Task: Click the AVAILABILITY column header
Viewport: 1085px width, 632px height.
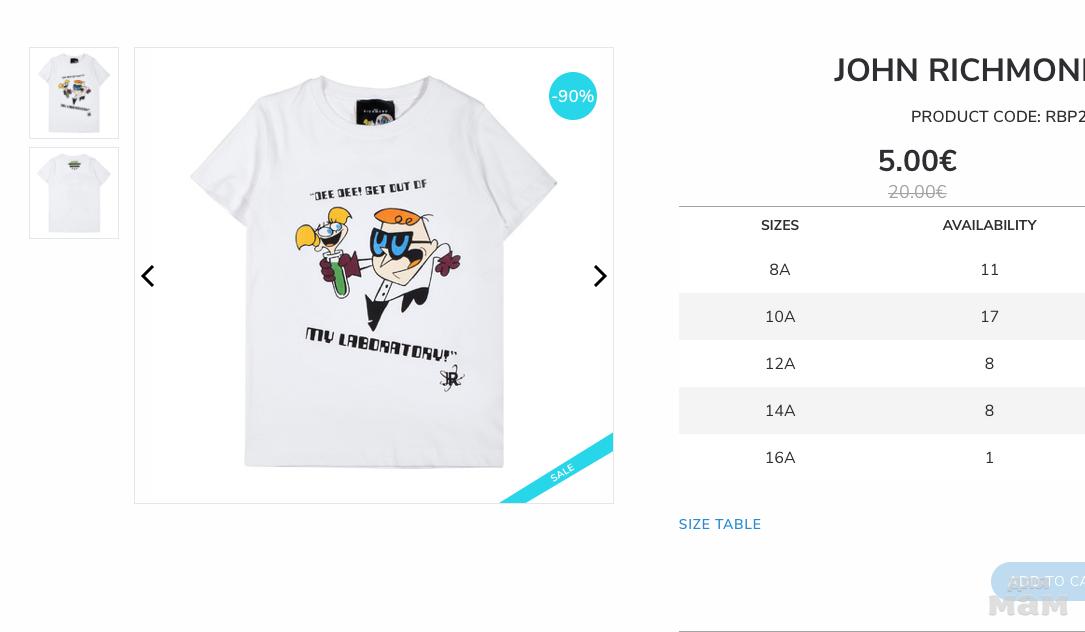Action: [x=990, y=225]
